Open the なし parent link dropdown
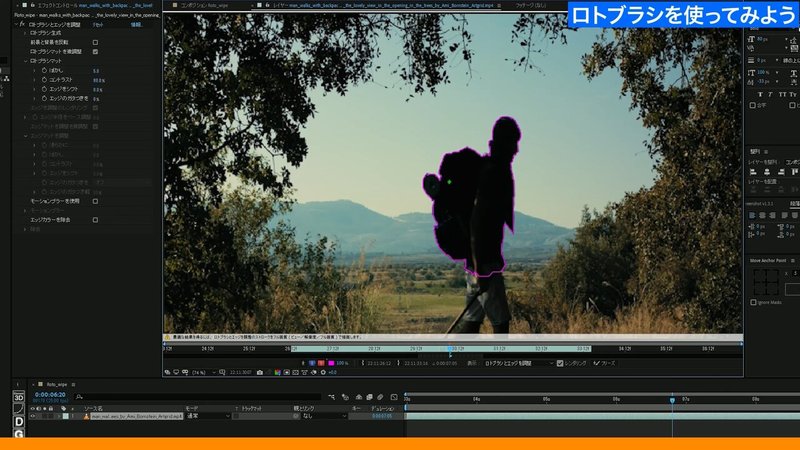 point(324,416)
